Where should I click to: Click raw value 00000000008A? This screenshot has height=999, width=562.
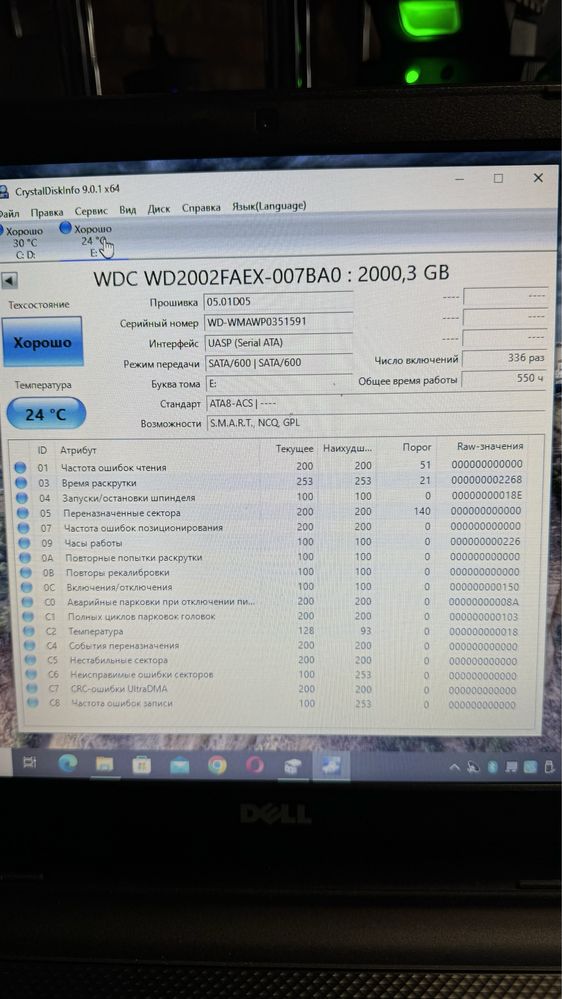(484, 601)
